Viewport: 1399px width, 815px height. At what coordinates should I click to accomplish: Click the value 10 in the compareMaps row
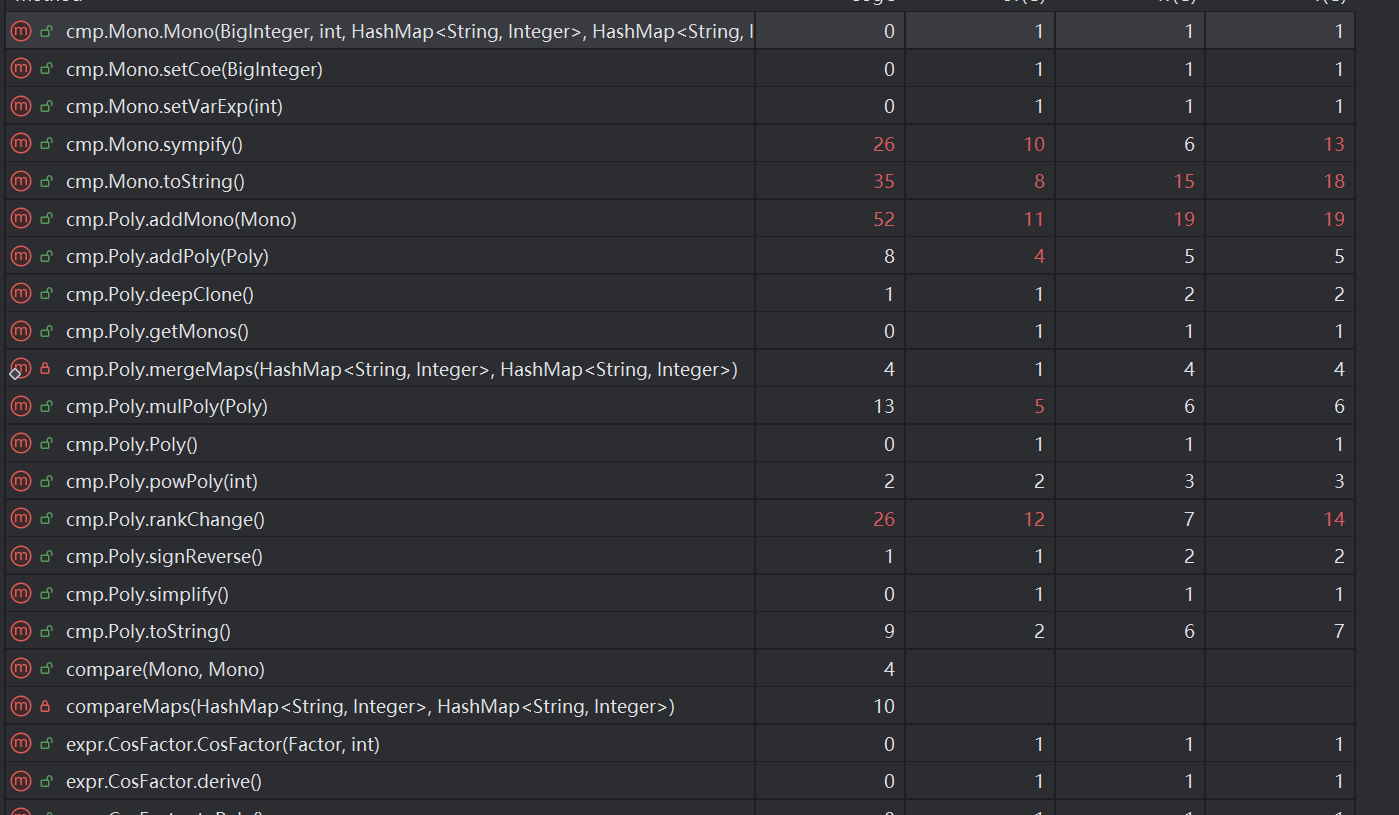883,707
